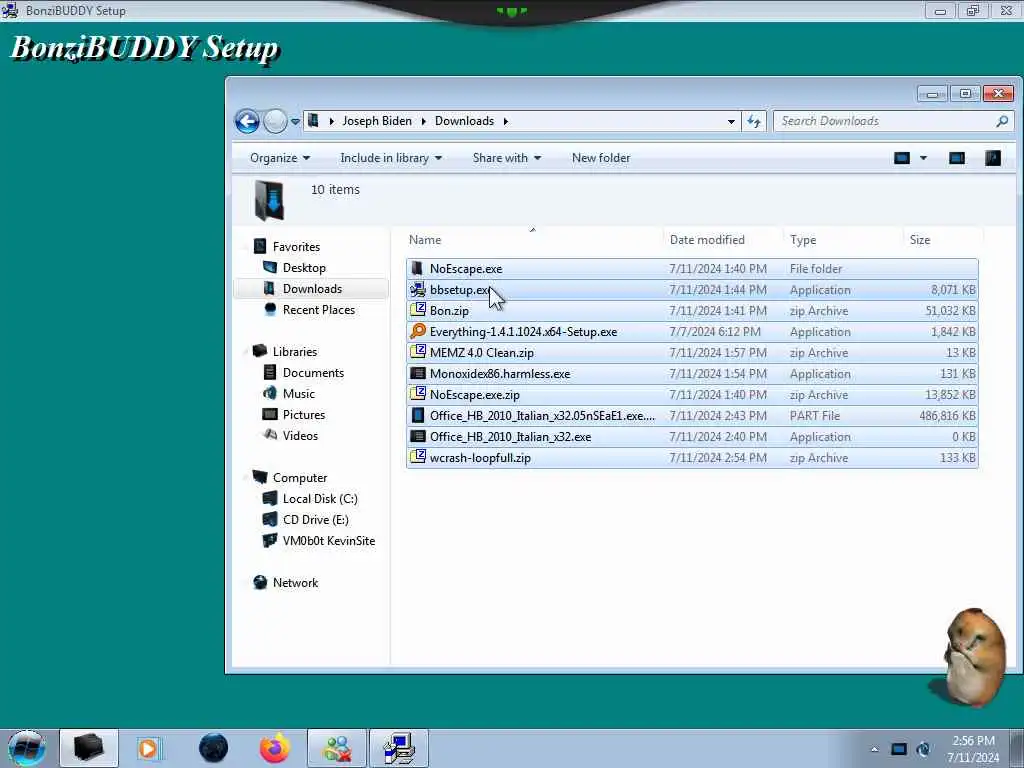The height and width of the screenshot is (768, 1024).
Task: Click the 51,032 KB size cell
Action: (x=950, y=311)
